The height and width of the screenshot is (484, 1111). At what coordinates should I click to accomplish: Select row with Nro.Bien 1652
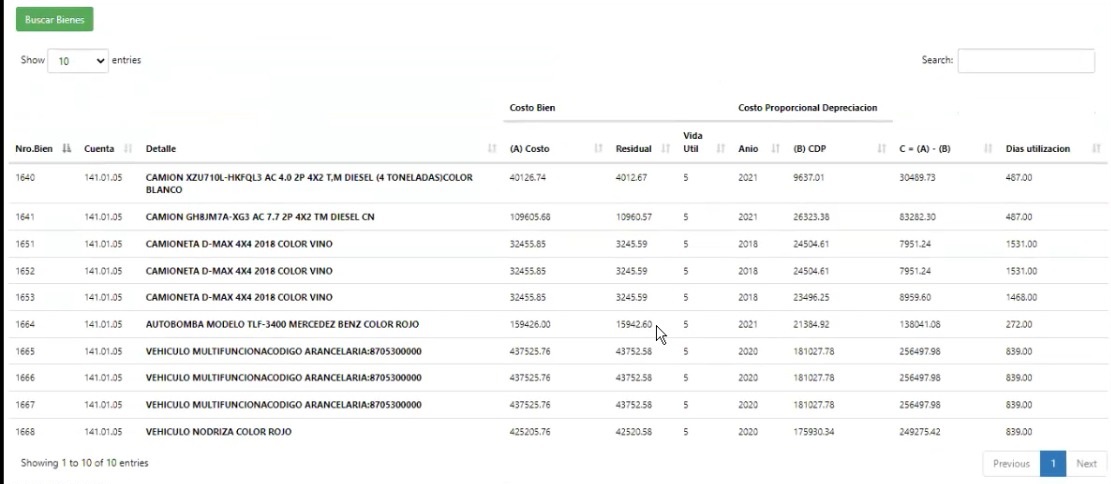coord(556,271)
